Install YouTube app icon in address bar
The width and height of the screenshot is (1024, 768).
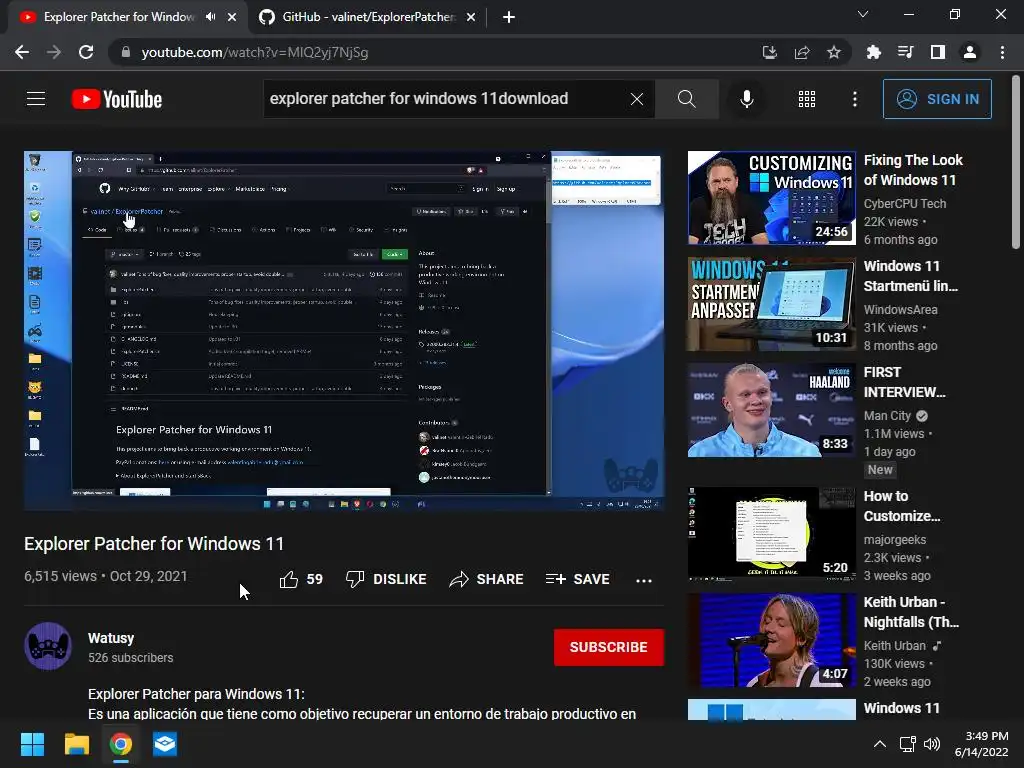pyautogui.click(x=770, y=52)
